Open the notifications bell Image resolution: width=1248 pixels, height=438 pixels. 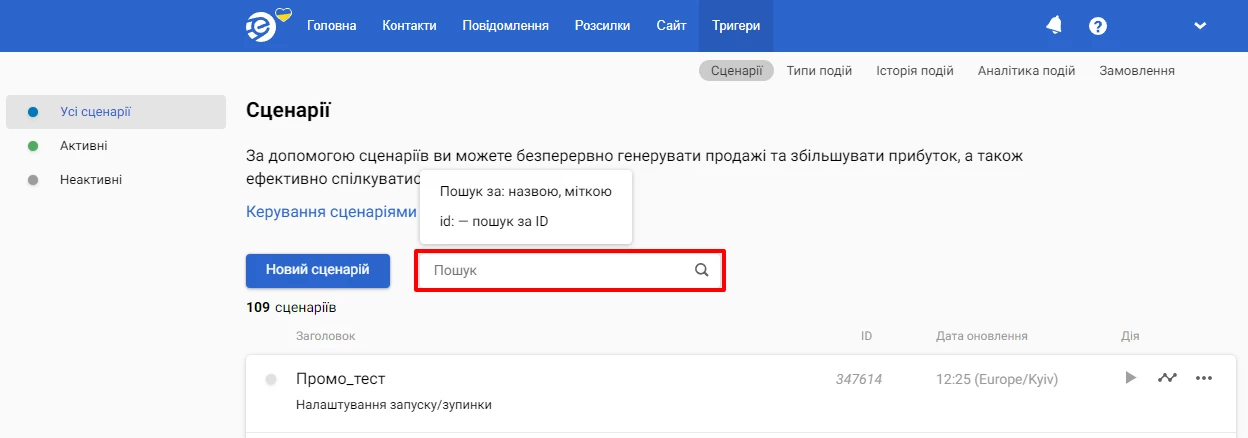pyautogui.click(x=1054, y=26)
